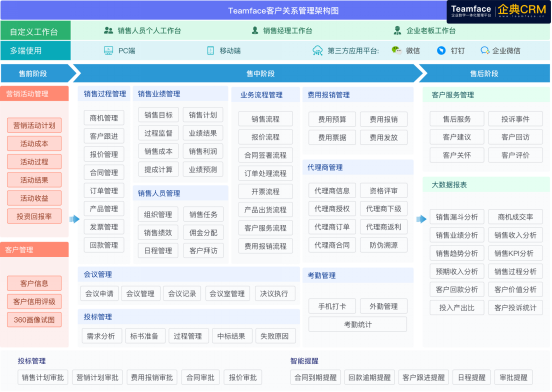Select the 防伪溯源 box

pyautogui.click(x=384, y=245)
